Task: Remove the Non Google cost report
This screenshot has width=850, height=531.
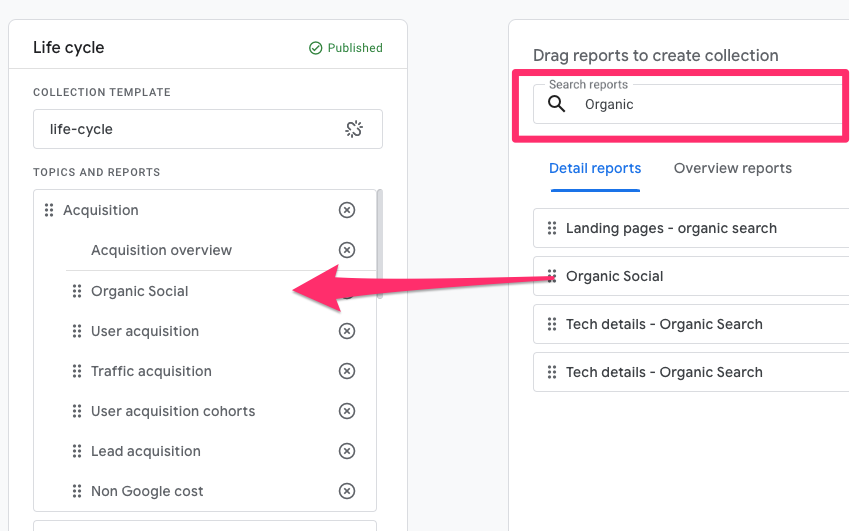Action: [x=347, y=491]
